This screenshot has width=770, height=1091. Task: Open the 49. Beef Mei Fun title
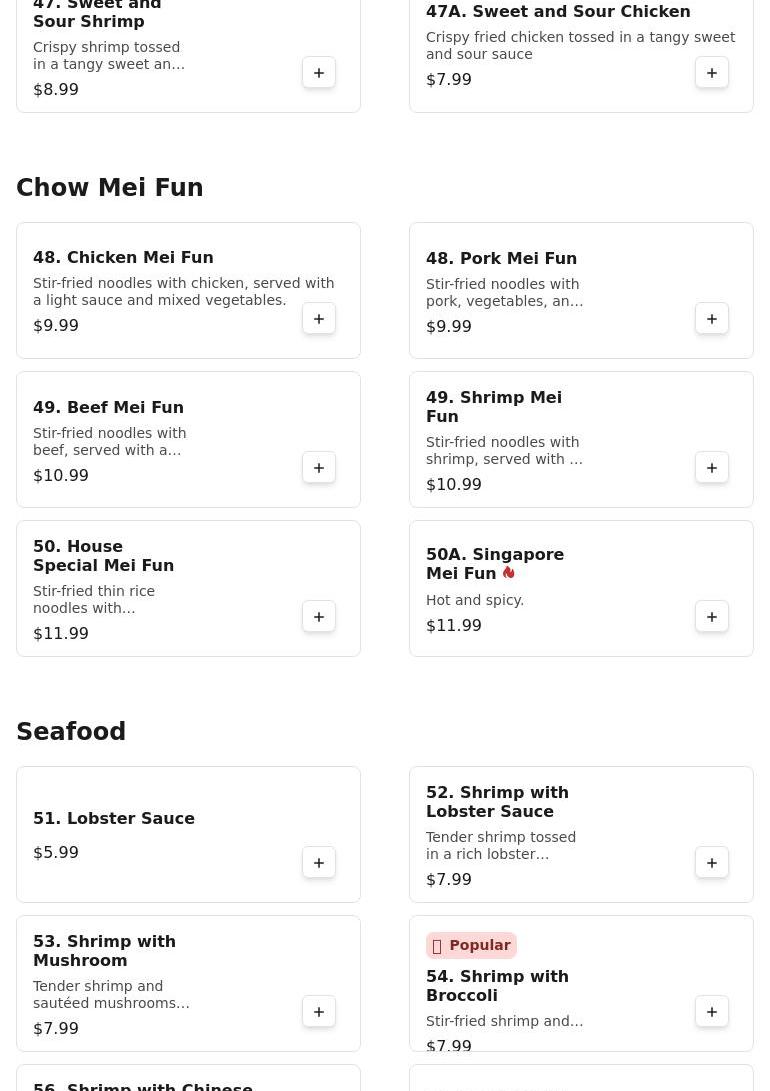coord(108,408)
